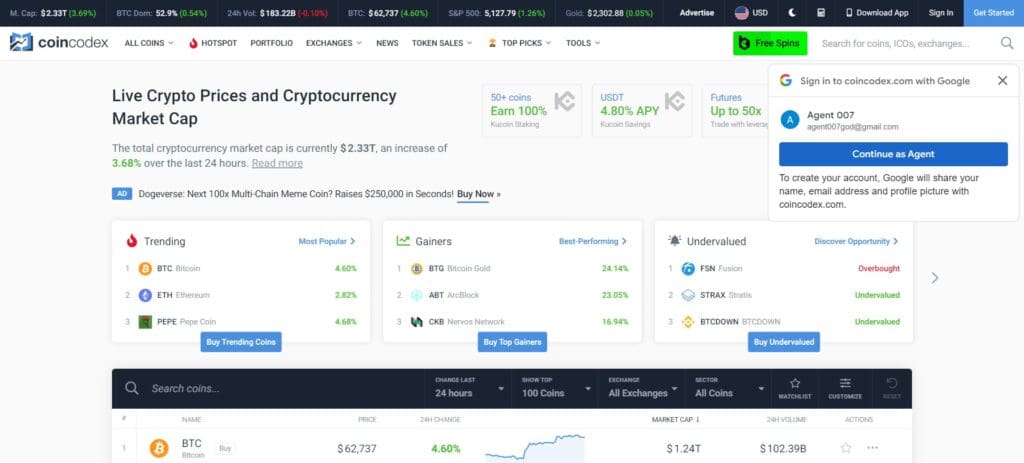This screenshot has height=463, width=1024.
Task: Open the All Exchanges filter dropdown
Action: point(643,388)
